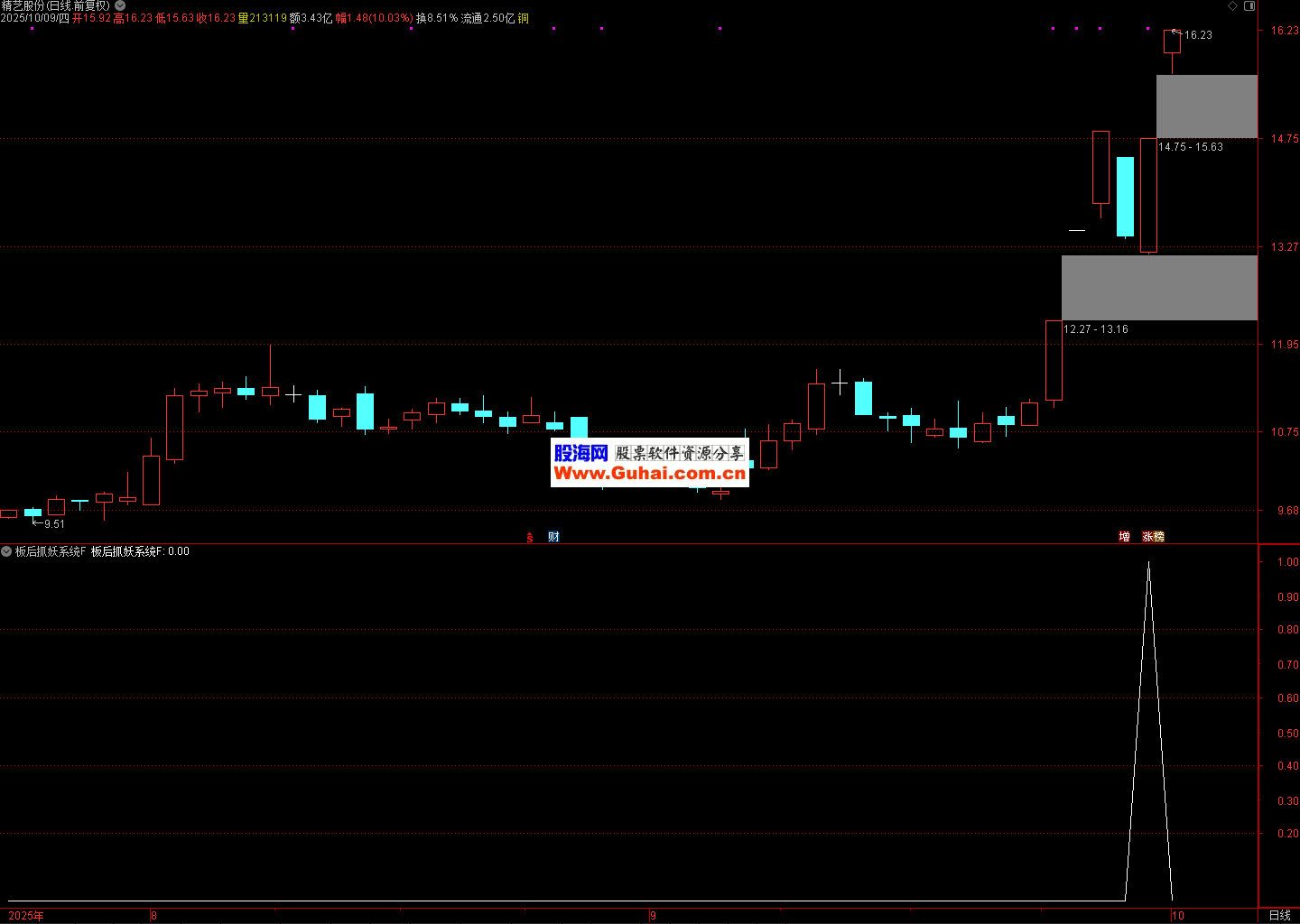This screenshot has width=1300, height=924.
Task: Expand the 板后抓妖系统F indicator menu arrow
Action: click(6, 551)
